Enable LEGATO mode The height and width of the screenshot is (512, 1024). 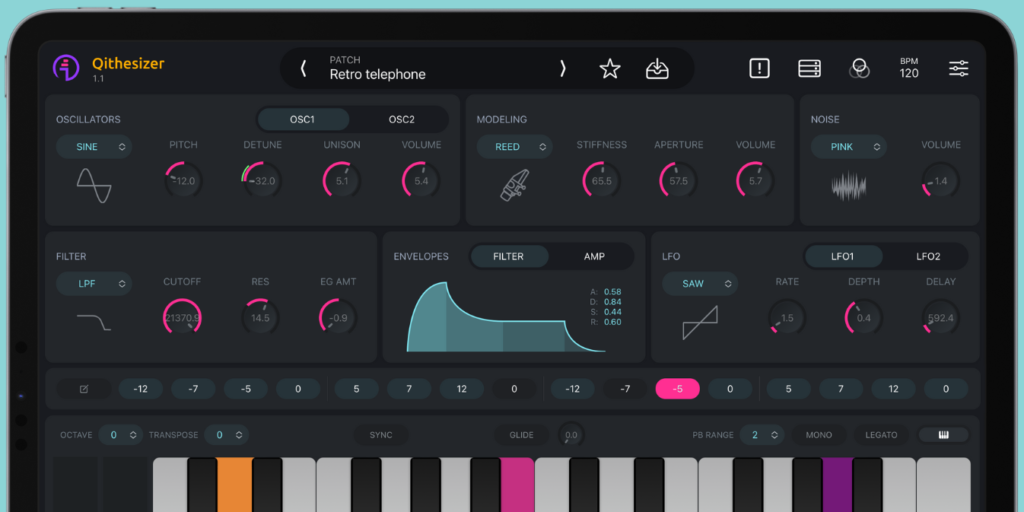pyautogui.click(x=882, y=435)
